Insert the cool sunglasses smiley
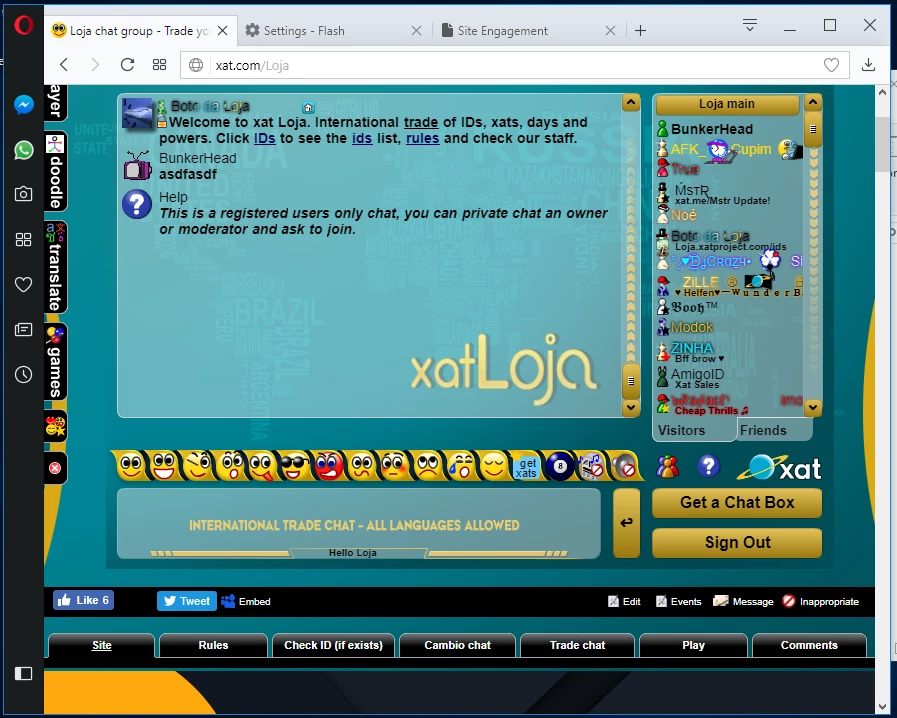 [x=295, y=466]
